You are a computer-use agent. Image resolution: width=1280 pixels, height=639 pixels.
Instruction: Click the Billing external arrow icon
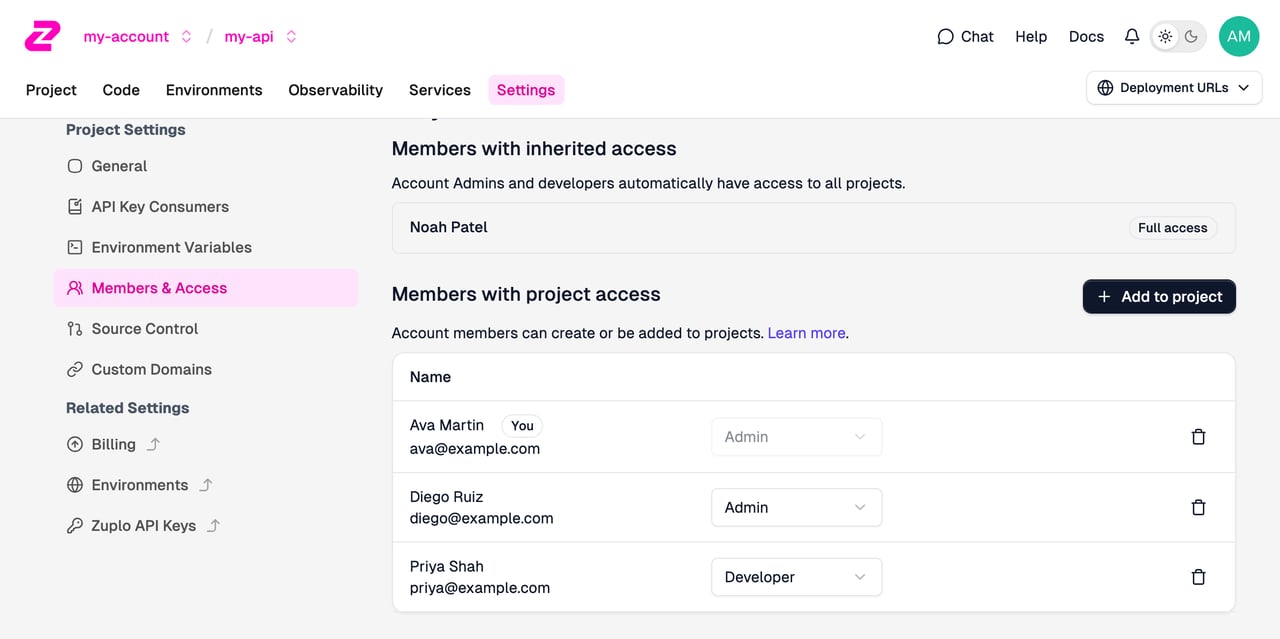pos(153,444)
